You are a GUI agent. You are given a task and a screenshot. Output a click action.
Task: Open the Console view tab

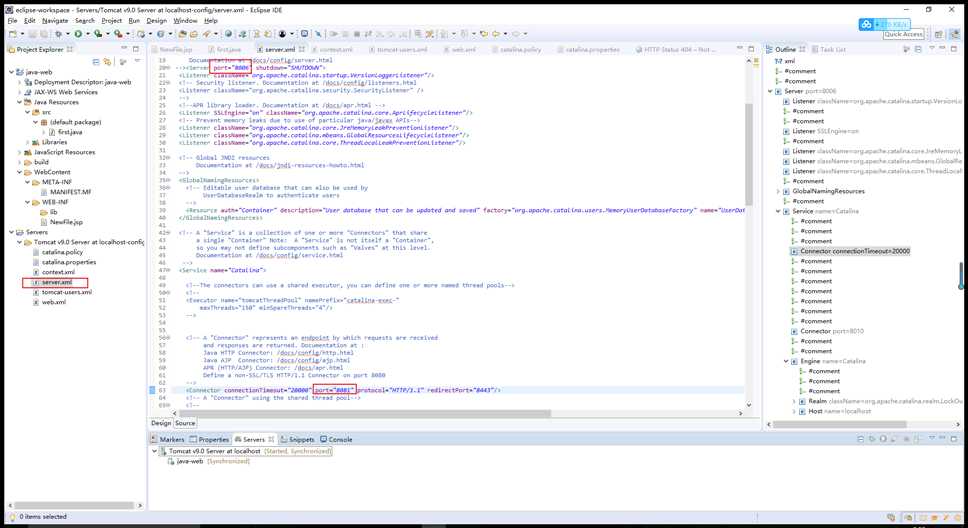tap(336, 440)
